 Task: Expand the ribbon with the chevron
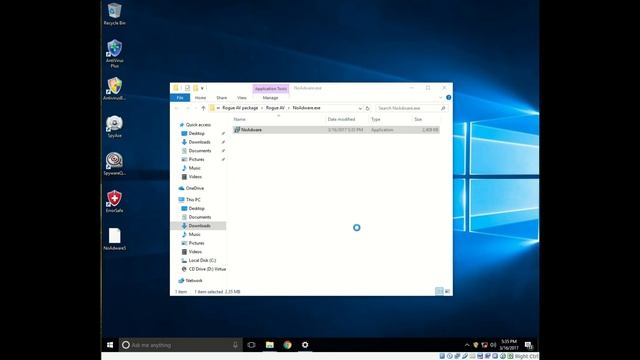[440, 98]
